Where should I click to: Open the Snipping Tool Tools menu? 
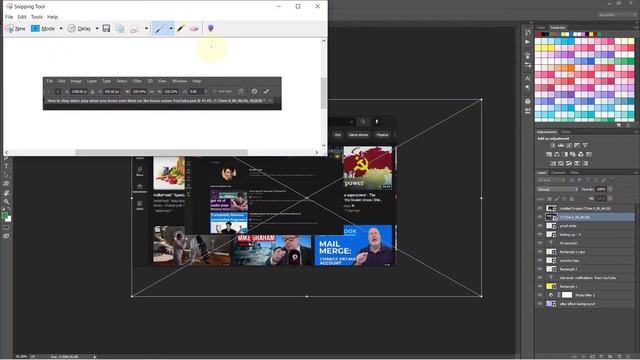[x=37, y=17]
